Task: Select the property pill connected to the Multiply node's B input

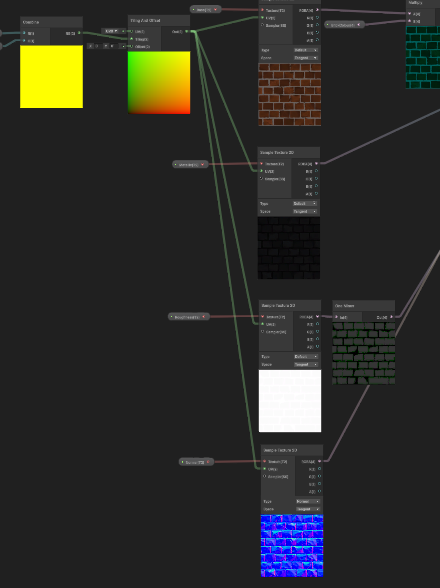Action: click(x=344, y=25)
